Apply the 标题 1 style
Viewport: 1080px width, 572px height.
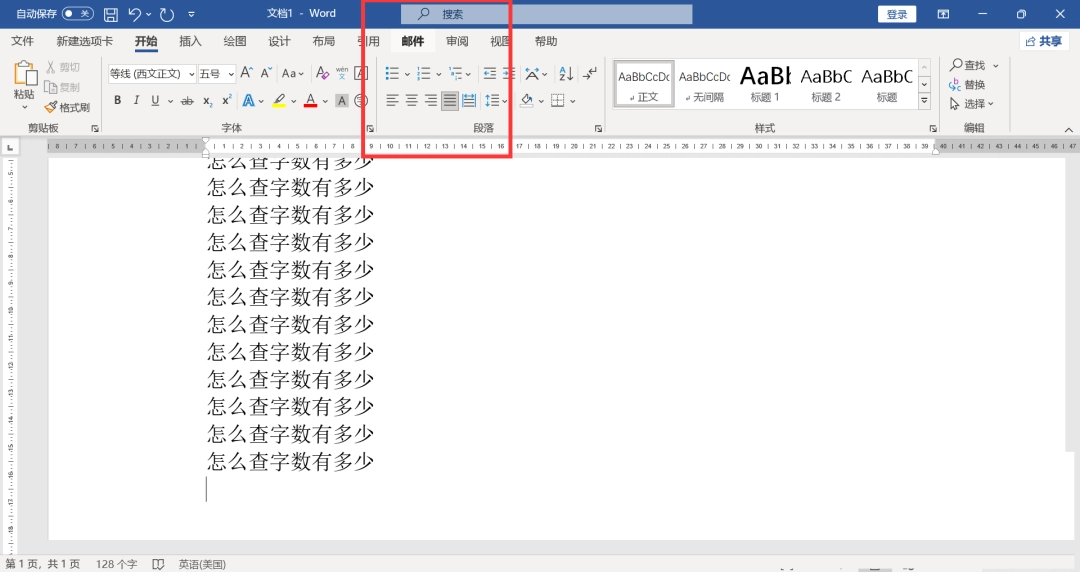pos(765,83)
